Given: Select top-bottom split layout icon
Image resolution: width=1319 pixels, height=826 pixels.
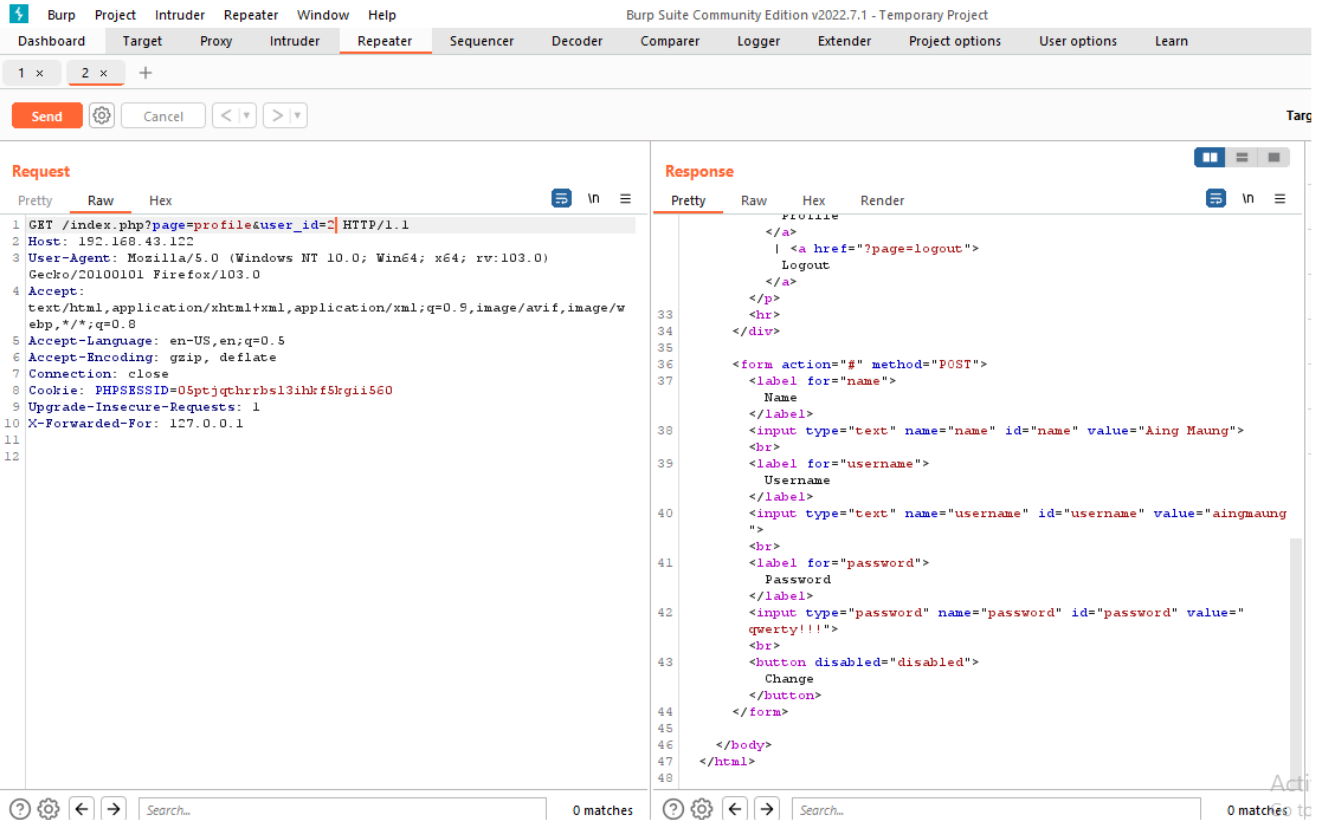Looking at the screenshot, I should (x=1242, y=157).
